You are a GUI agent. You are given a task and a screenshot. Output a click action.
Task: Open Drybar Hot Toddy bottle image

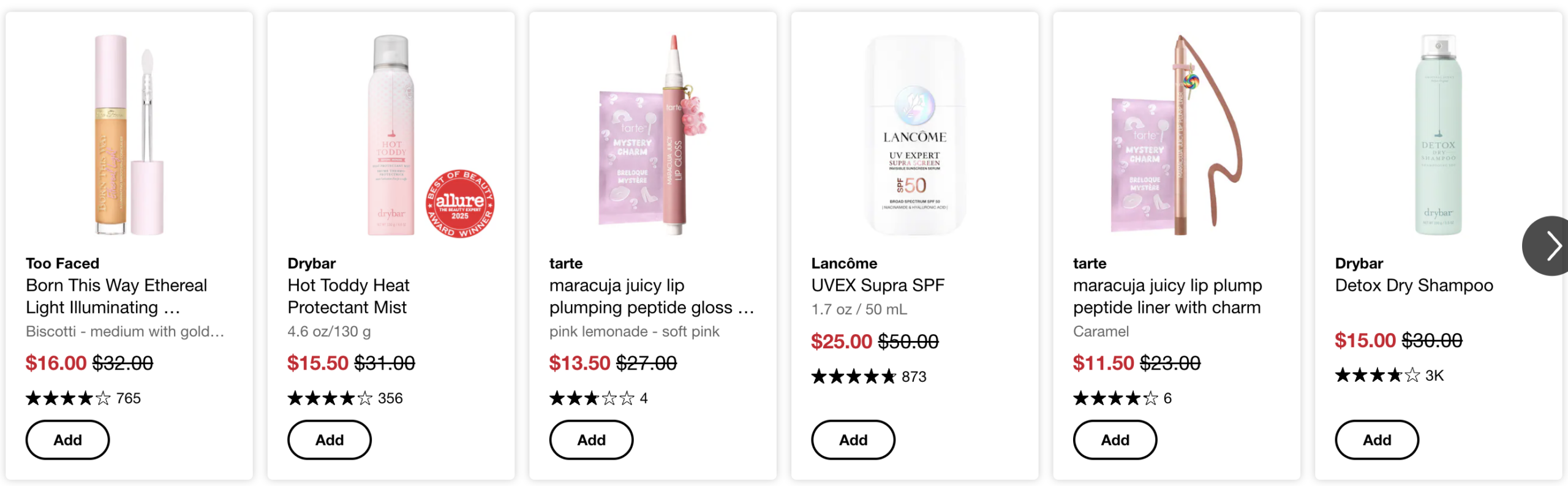pyautogui.click(x=391, y=135)
